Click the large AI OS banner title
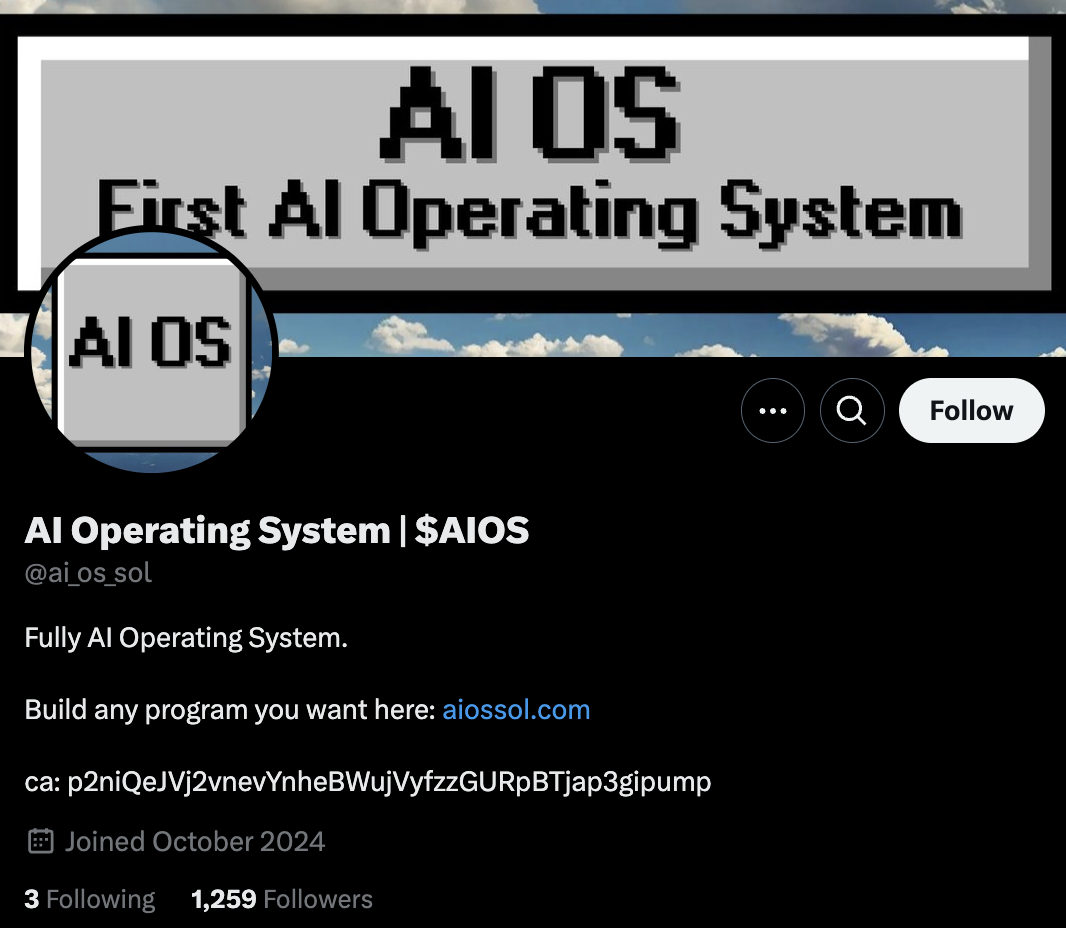Image resolution: width=1066 pixels, height=928 pixels. [530, 113]
